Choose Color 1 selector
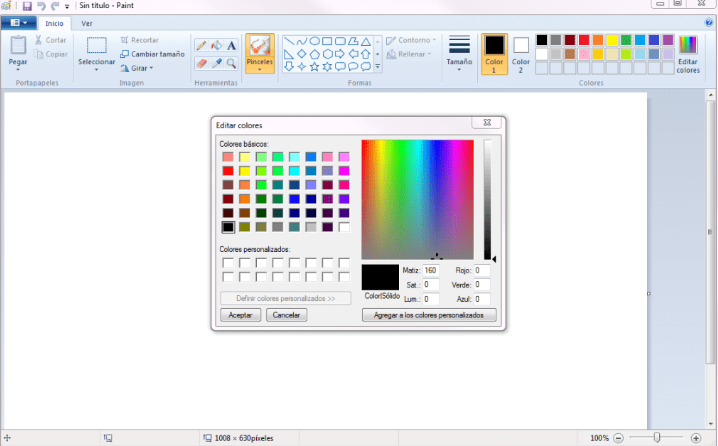718x446 pixels. tap(494, 53)
